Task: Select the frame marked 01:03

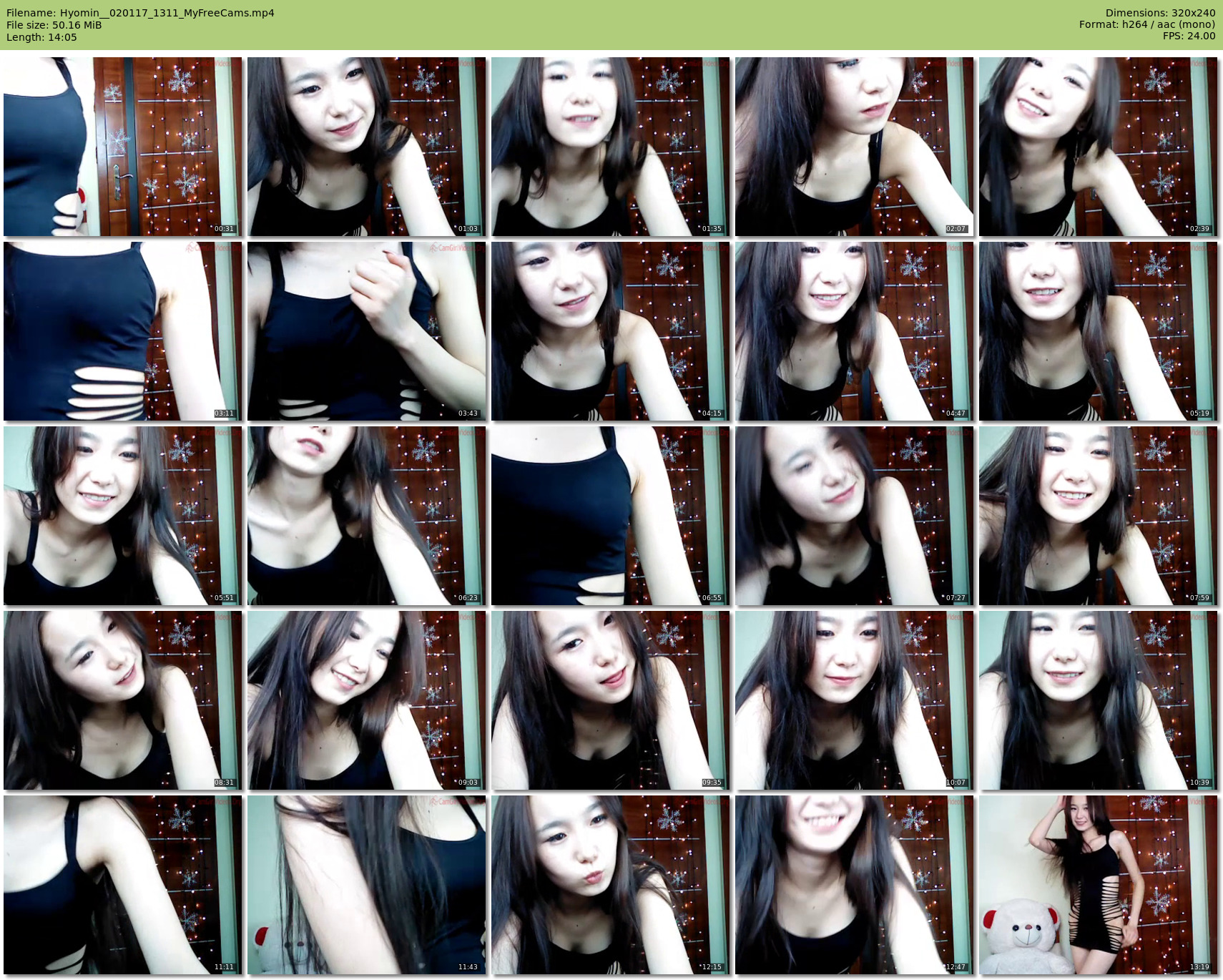Action: click(x=366, y=147)
